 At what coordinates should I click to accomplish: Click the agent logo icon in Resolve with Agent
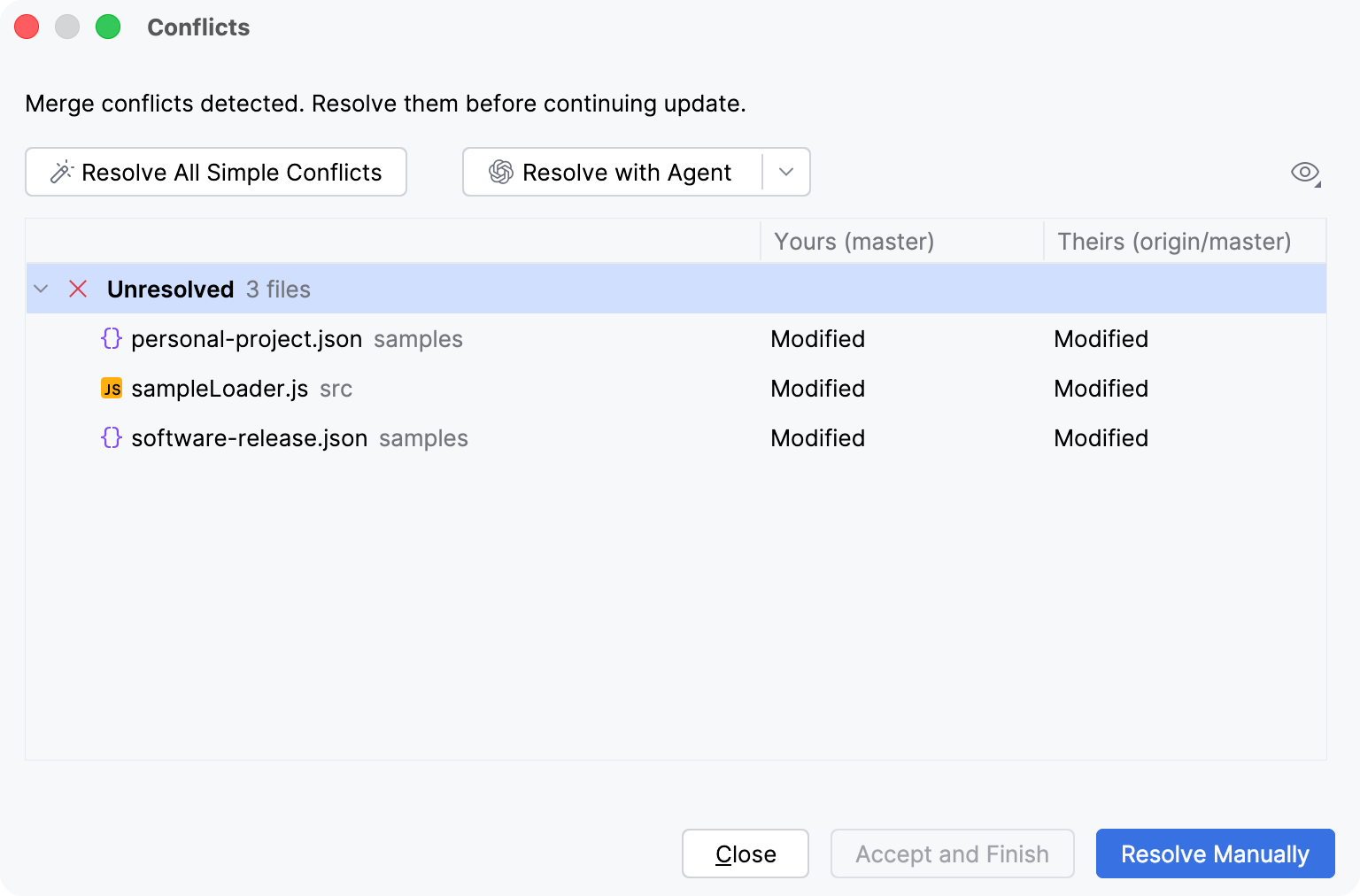pyautogui.click(x=501, y=172)
